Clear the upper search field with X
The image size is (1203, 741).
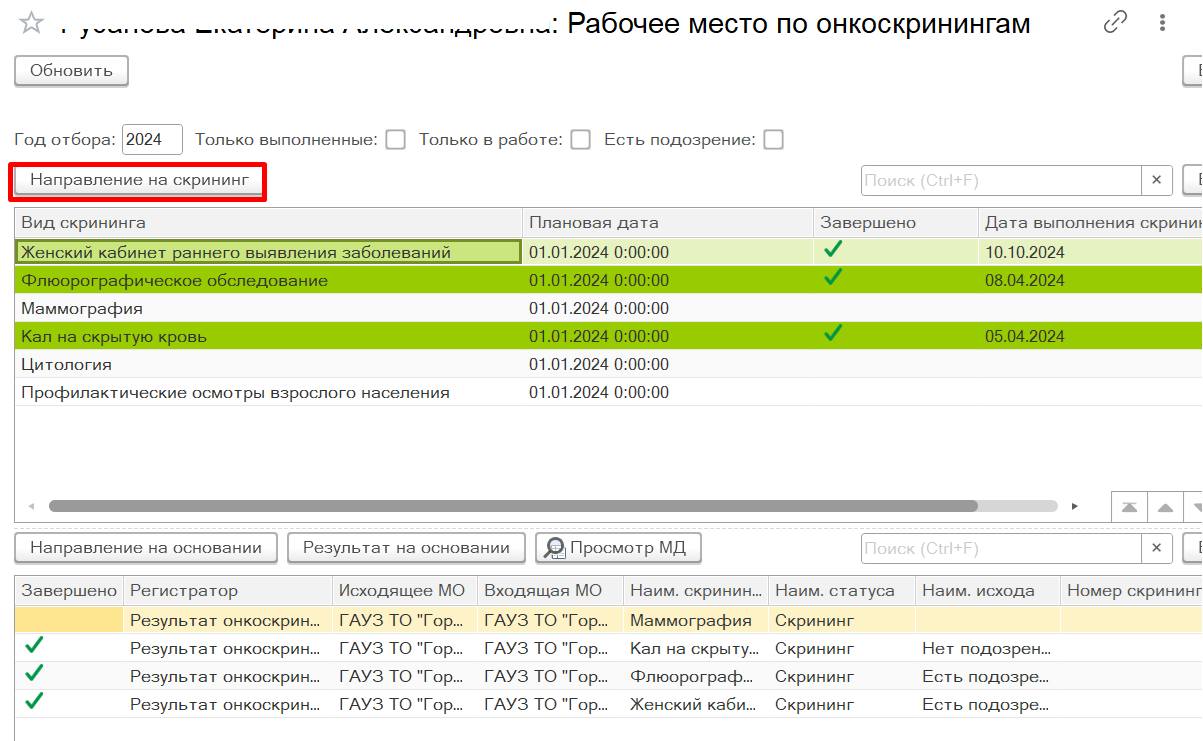tap(1156, 180)
